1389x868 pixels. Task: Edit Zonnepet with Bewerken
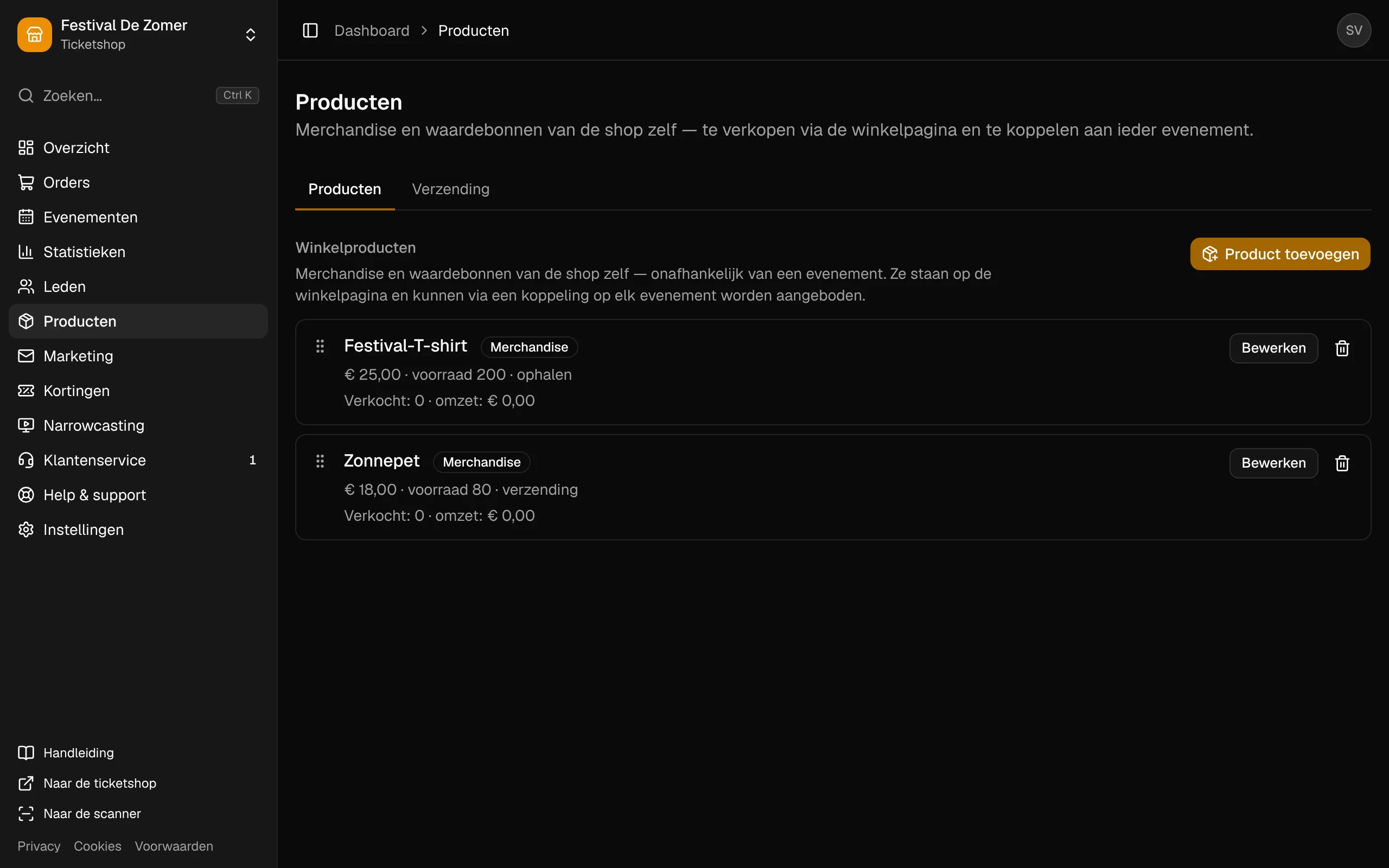pyautogui.click(x=1273, y=463)
